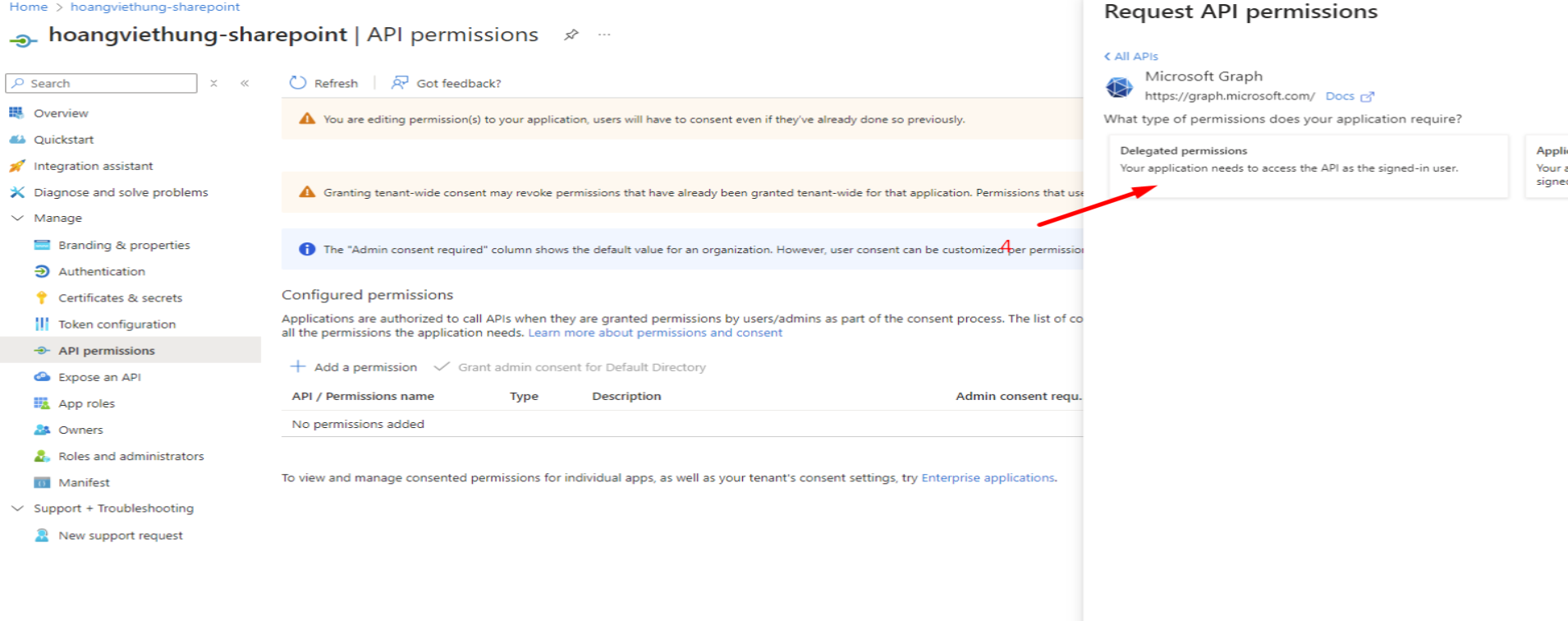1568x621 pixels.
Task: Open Learn more about permissions and consent
Action: point(655,333)
